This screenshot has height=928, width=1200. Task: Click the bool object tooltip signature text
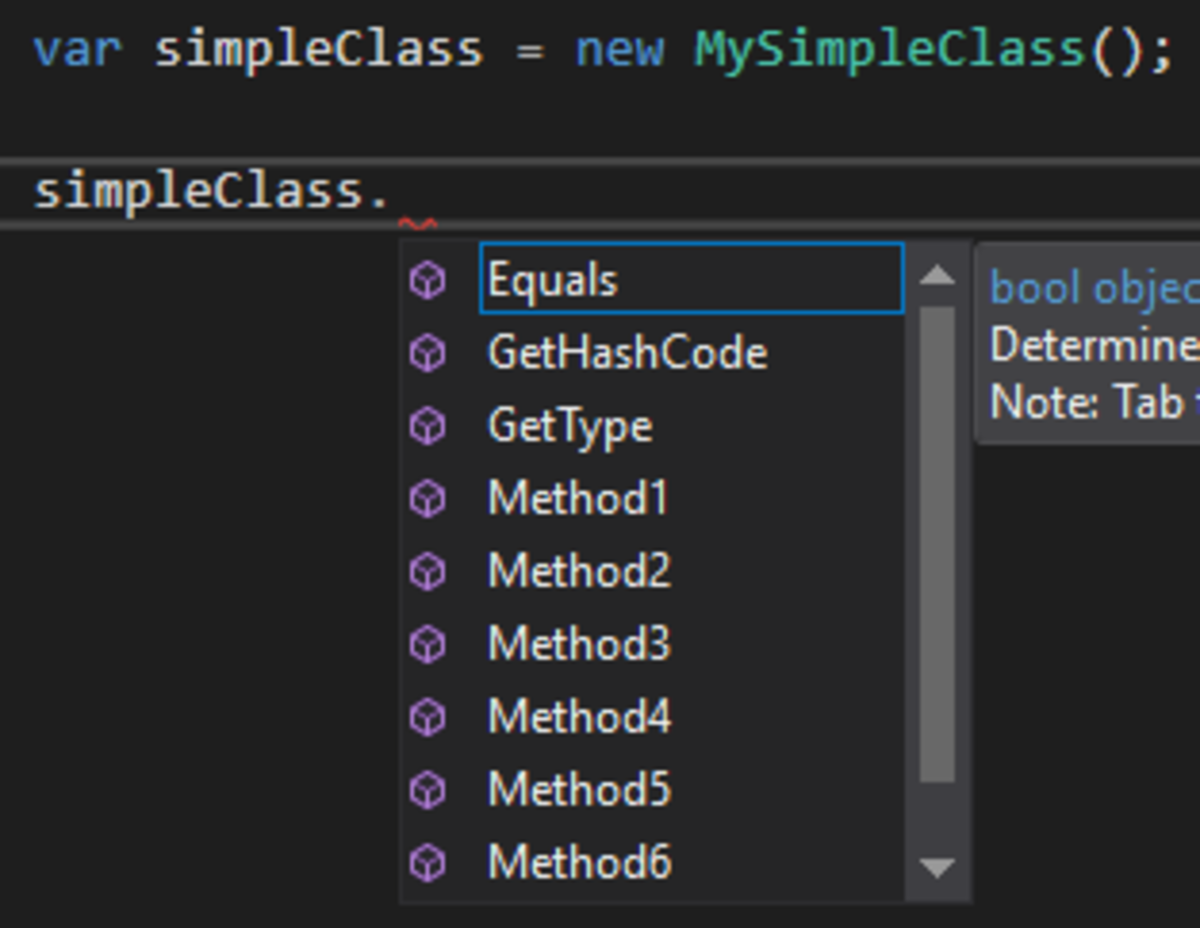pyautogui.click(x=1094, y=287)
